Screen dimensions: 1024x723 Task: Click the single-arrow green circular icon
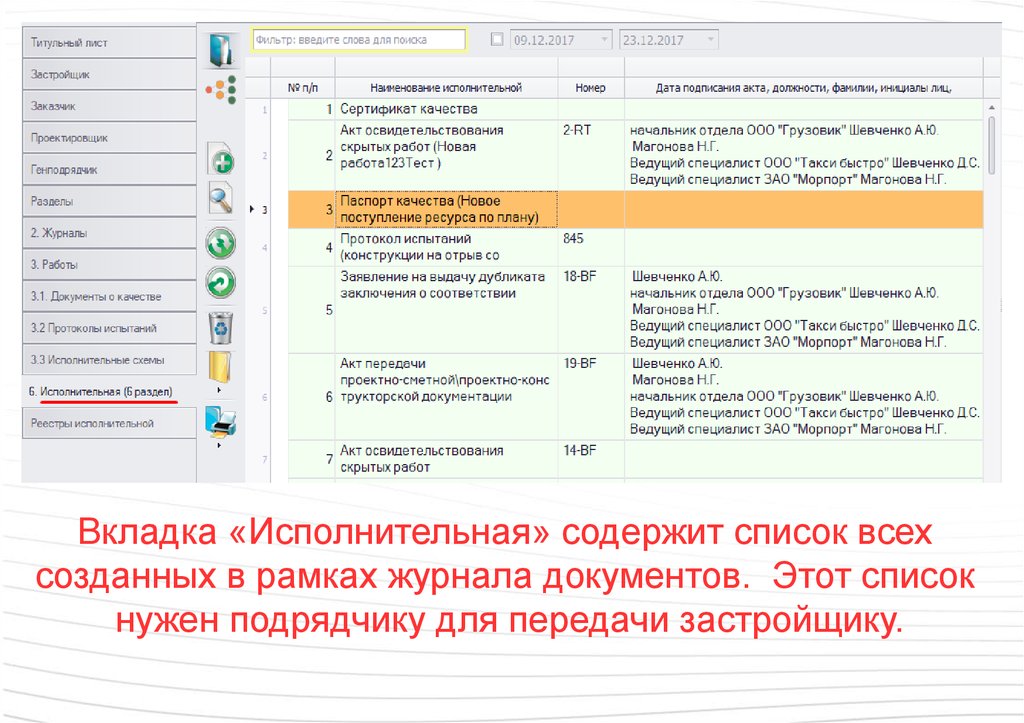pos(220,283)
